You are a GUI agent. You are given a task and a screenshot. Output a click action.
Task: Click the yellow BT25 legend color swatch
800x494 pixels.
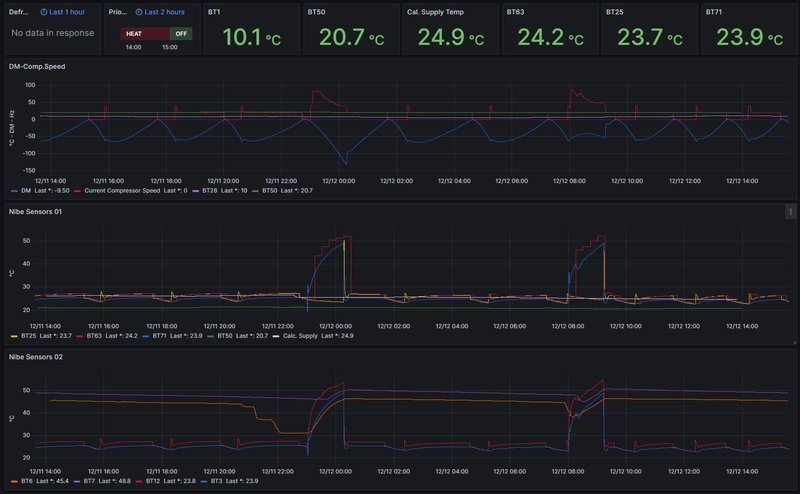14,336
